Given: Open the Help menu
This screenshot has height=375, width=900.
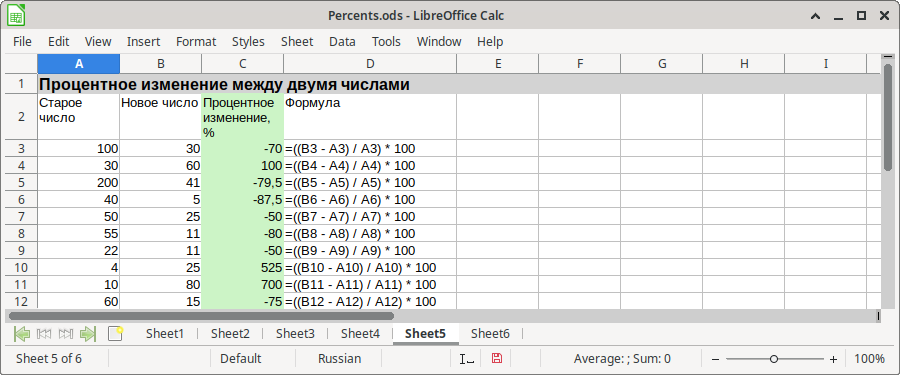Looking at the screenshot, I should click(490, 41).
